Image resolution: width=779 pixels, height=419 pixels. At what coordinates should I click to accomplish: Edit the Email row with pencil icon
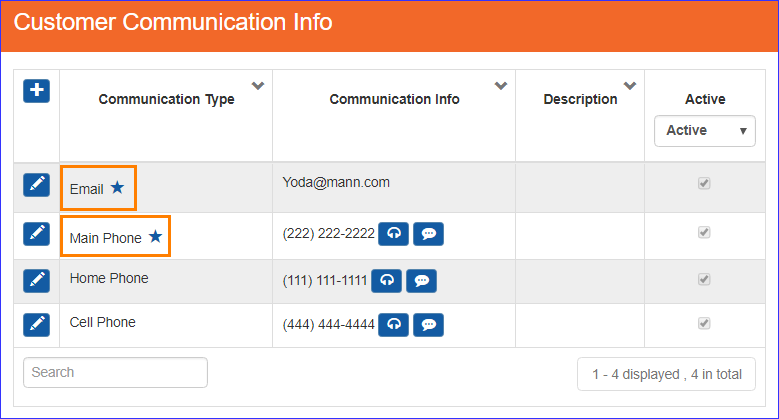click(x=36, y=185)
